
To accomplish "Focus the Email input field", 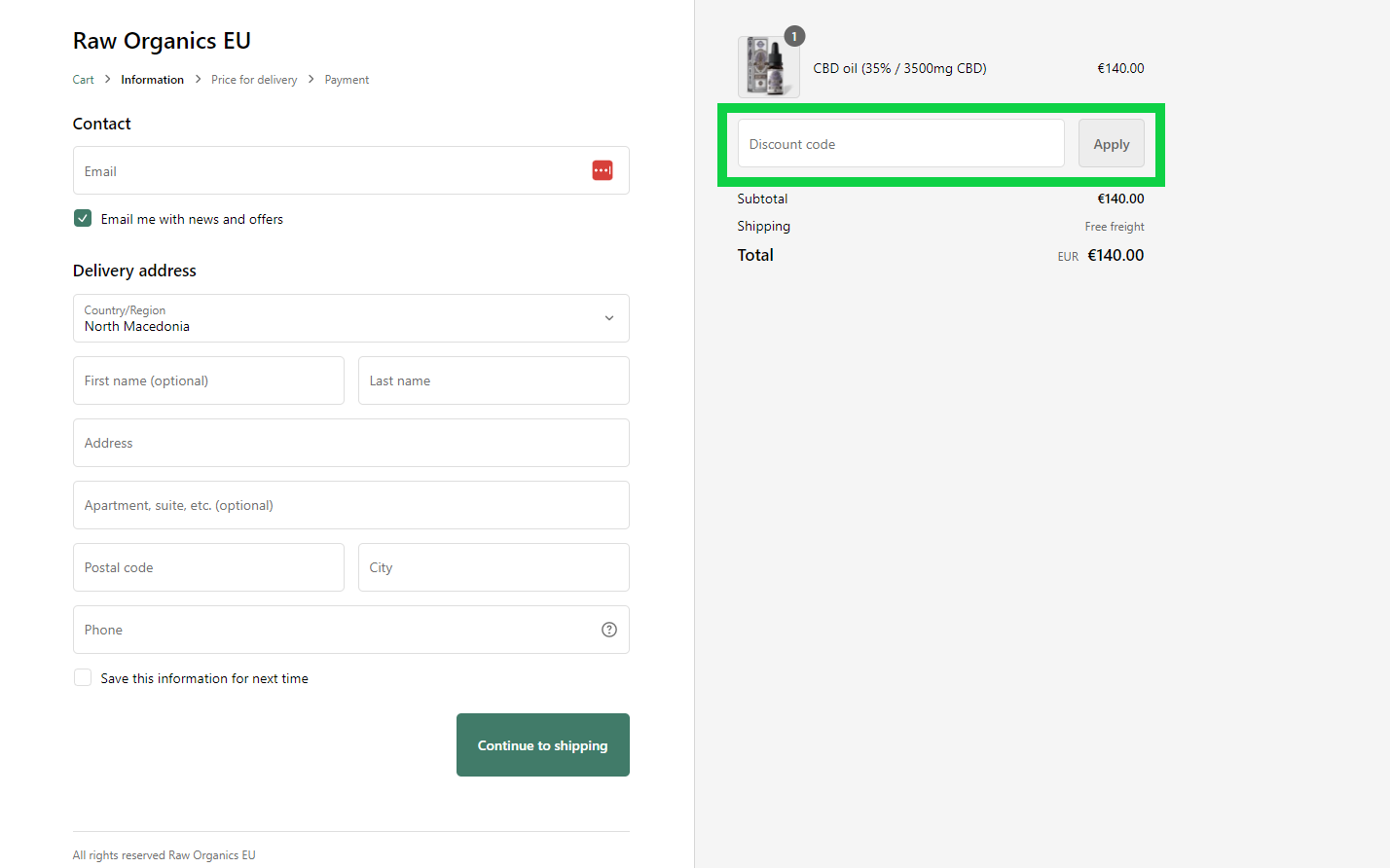I will pos(351,170).
